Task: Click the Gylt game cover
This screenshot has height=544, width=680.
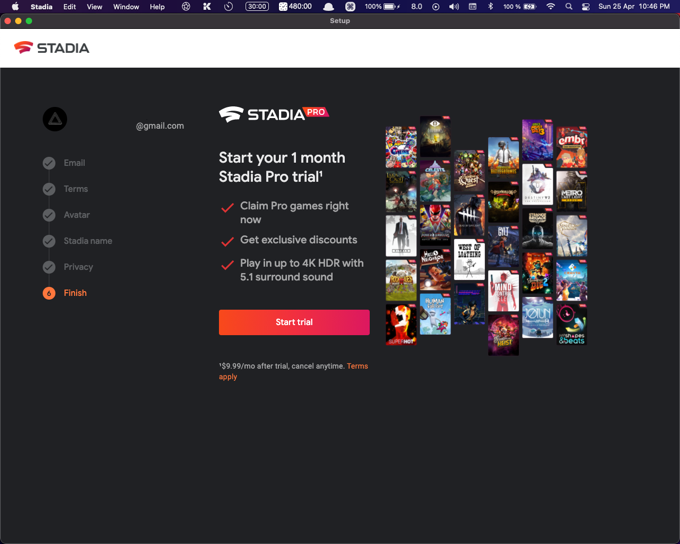Action: 503,246
